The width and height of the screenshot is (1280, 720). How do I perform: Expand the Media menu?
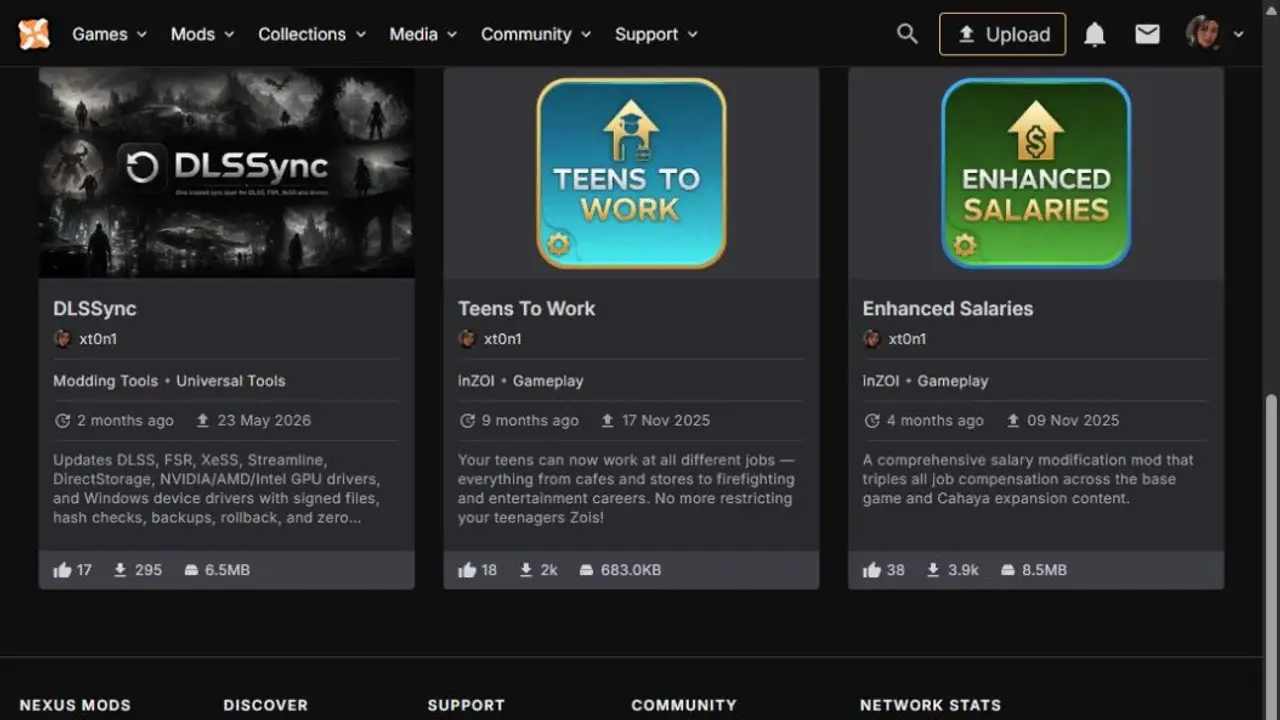click(423, 34)
